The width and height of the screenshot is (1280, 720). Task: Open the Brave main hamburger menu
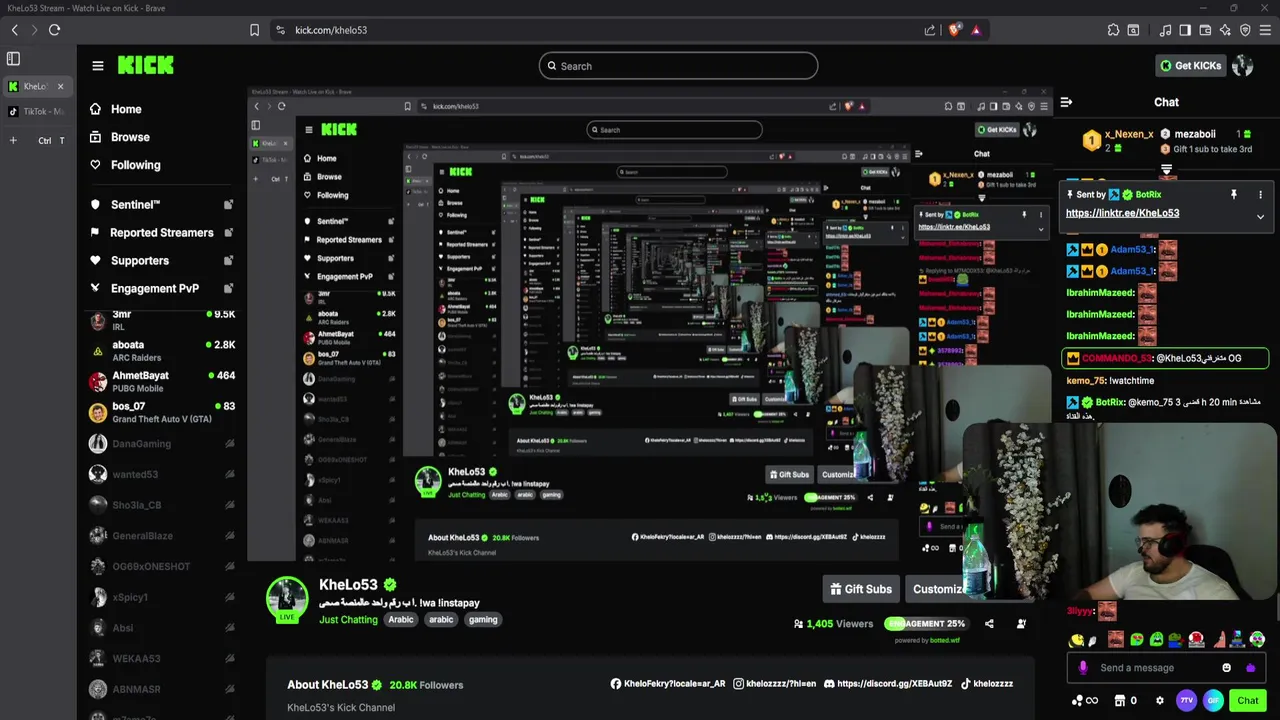coord(1266,30)
